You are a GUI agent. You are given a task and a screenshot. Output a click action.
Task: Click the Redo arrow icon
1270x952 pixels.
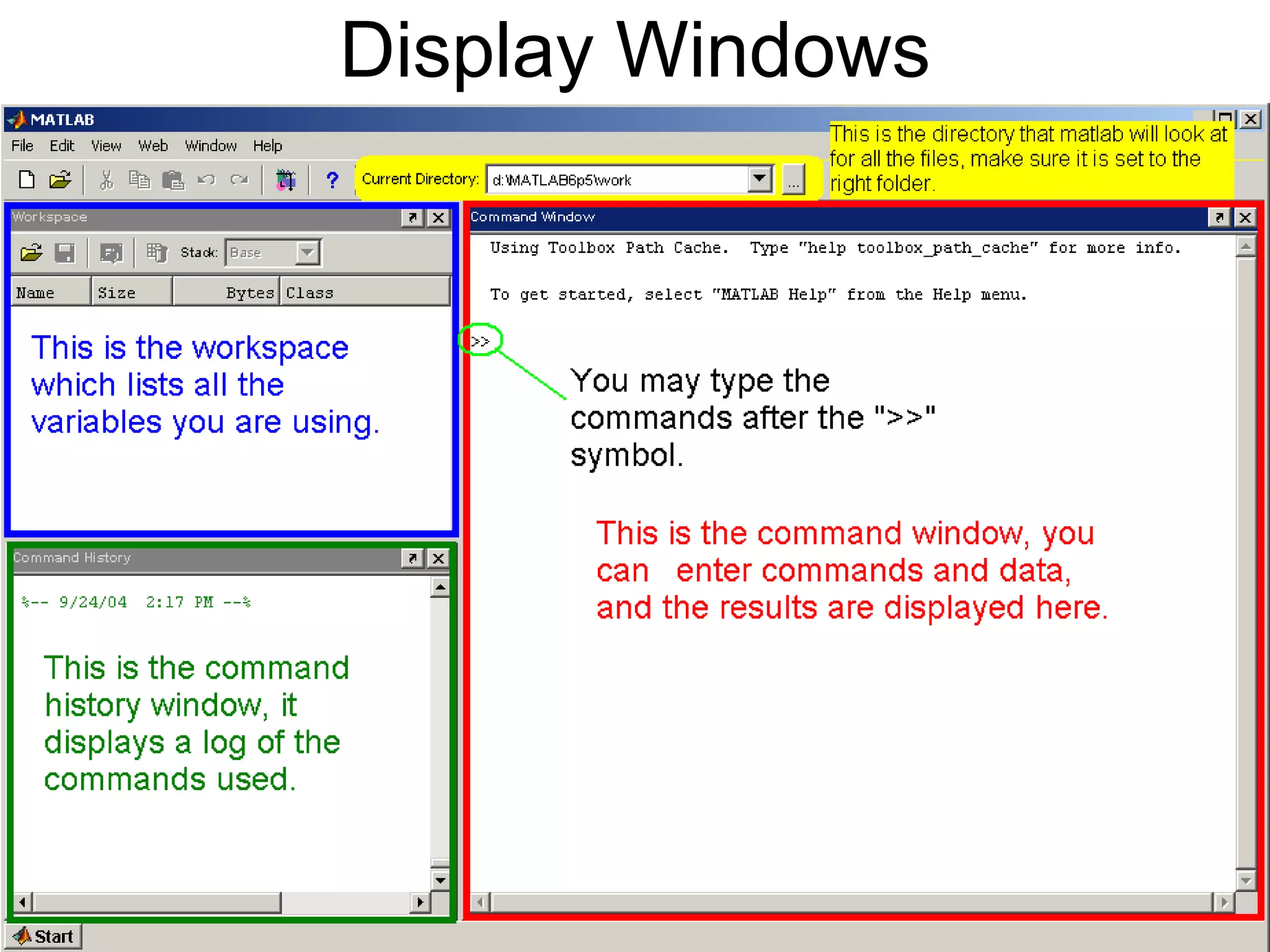(x=239, y=180)
